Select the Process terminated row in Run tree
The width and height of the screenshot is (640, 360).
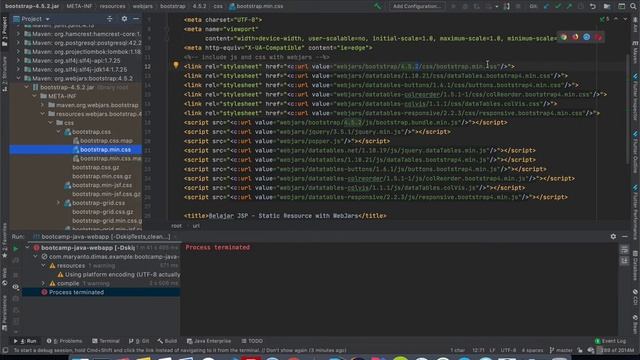coord(101,292)
